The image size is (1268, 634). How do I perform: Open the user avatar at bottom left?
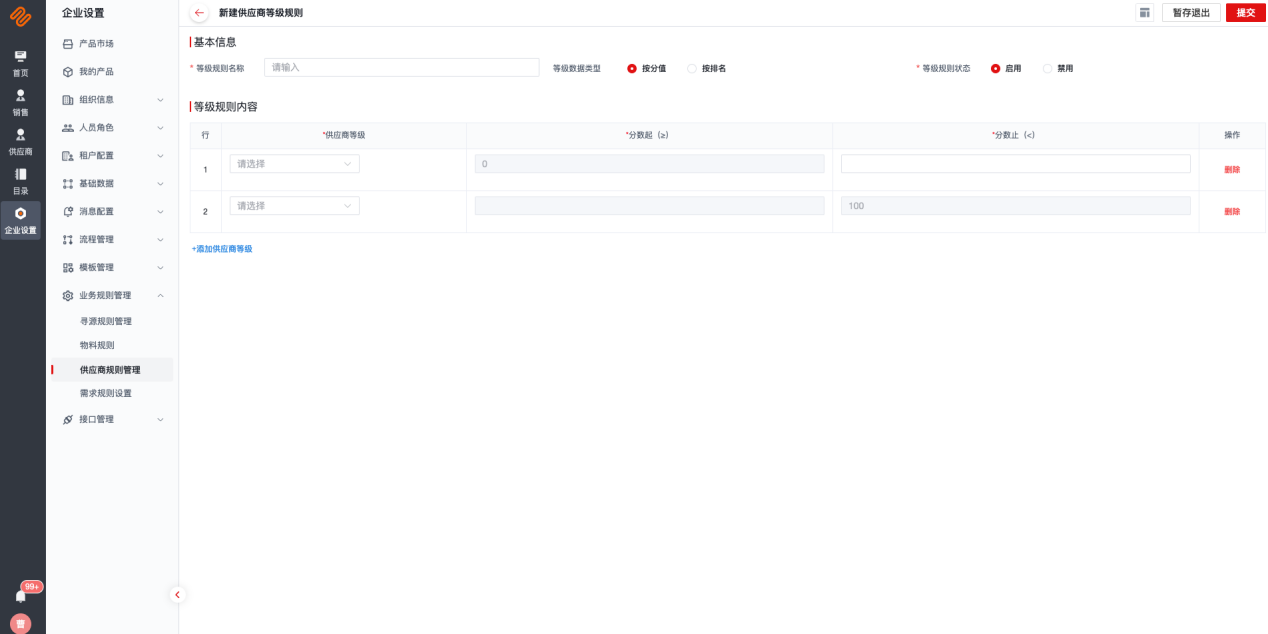point(20,623)
